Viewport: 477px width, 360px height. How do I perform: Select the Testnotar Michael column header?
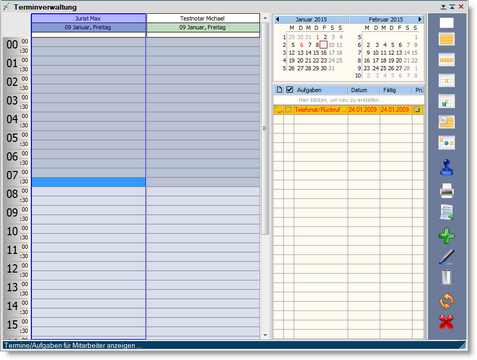[x=203, y=18]
